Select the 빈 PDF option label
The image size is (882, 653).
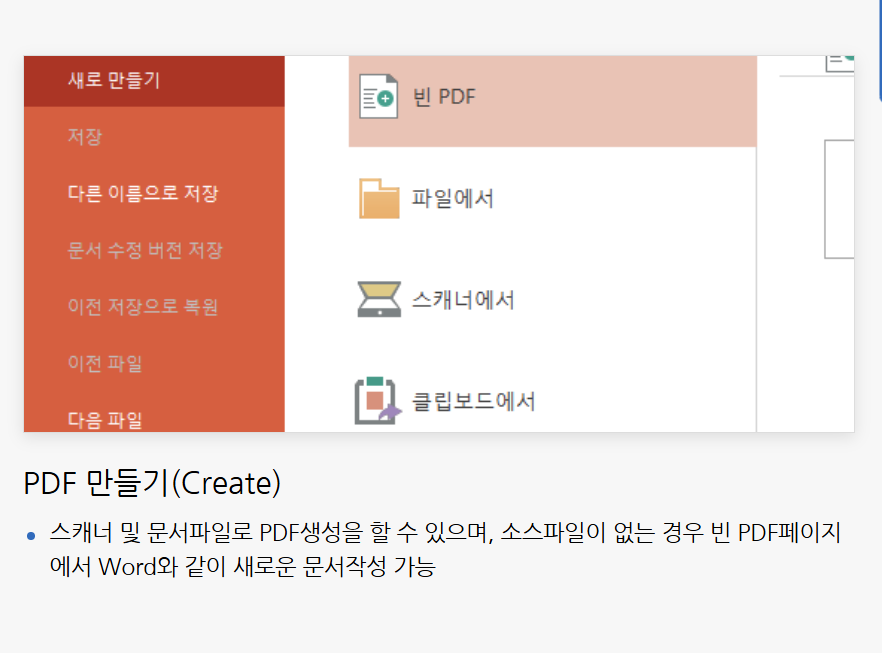click(x=444, y=97)
